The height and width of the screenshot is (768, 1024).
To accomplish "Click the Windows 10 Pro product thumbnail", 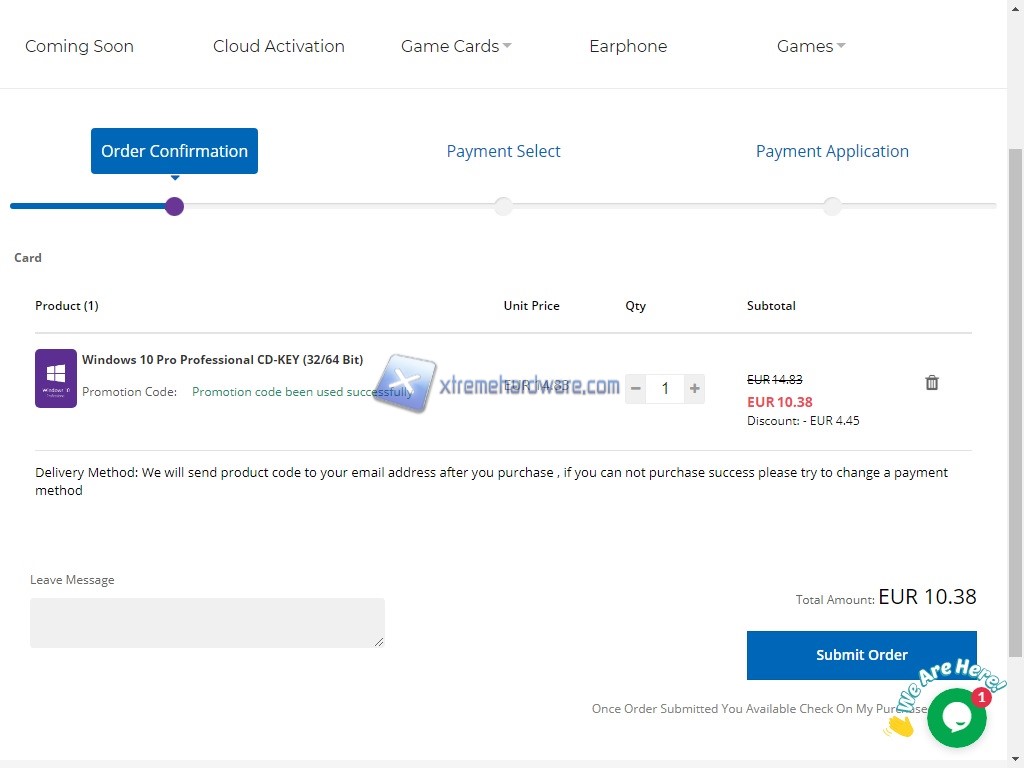I will pos(56,378).
